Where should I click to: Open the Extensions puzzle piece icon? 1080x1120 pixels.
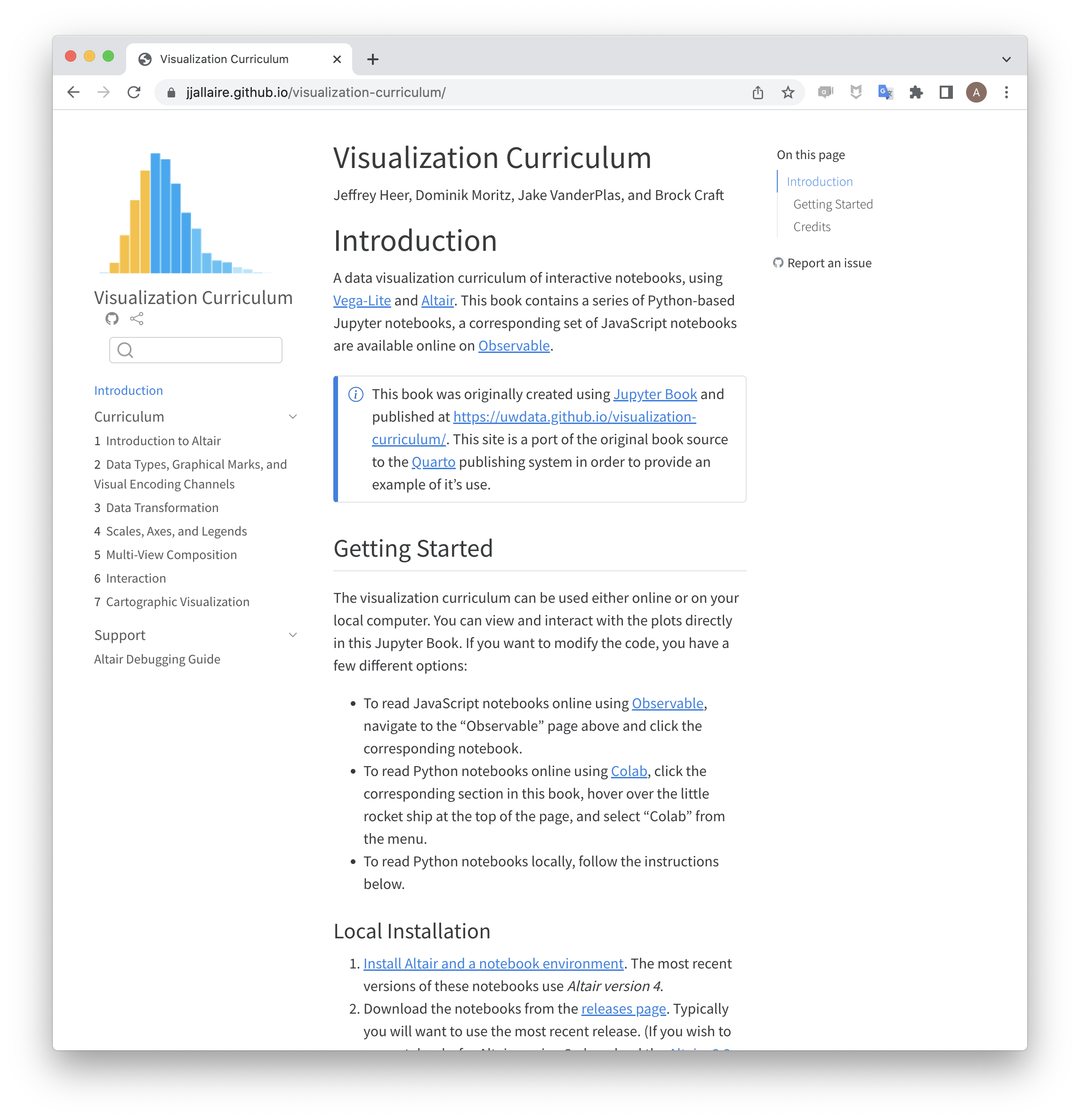coord(916,92)
